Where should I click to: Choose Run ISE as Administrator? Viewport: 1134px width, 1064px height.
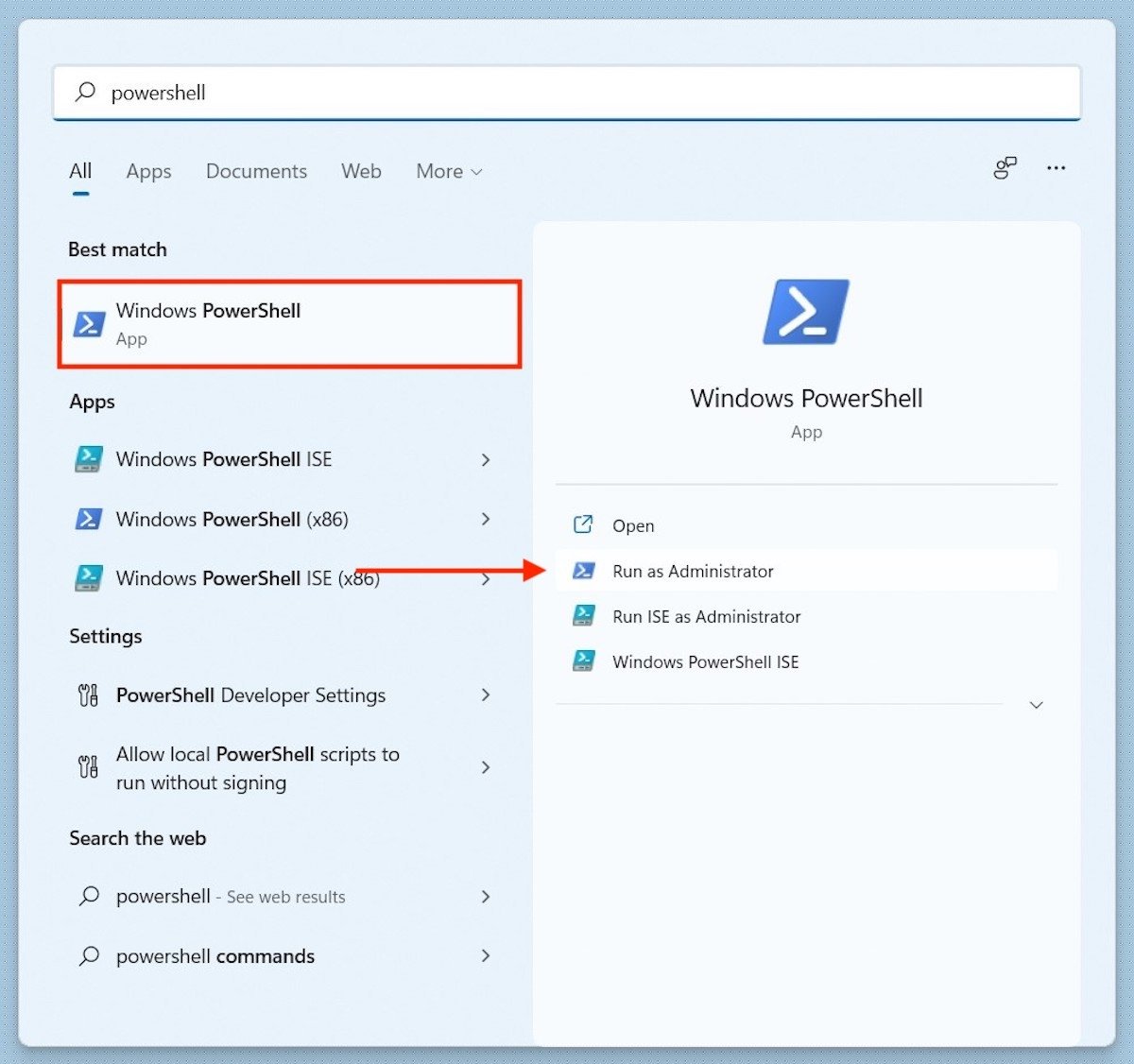[x=806, y=616]
